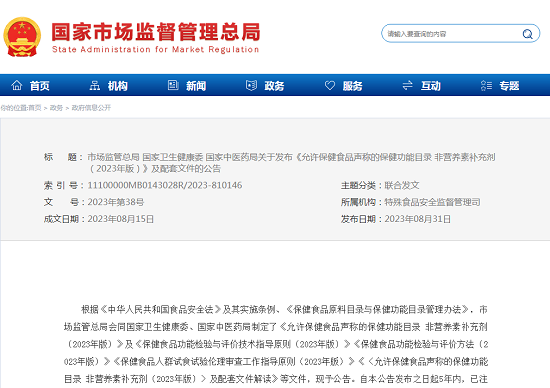Viewport: 550px width, 388px height.
Task: Click the State Administration for Market Regulation text
Action: click(155, 49)
